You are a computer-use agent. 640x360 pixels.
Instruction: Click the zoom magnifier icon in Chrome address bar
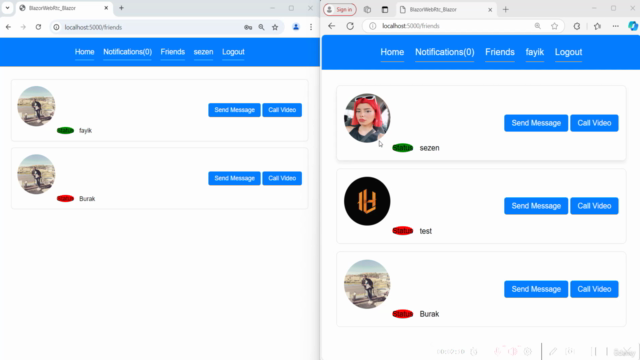coord(261,27)
